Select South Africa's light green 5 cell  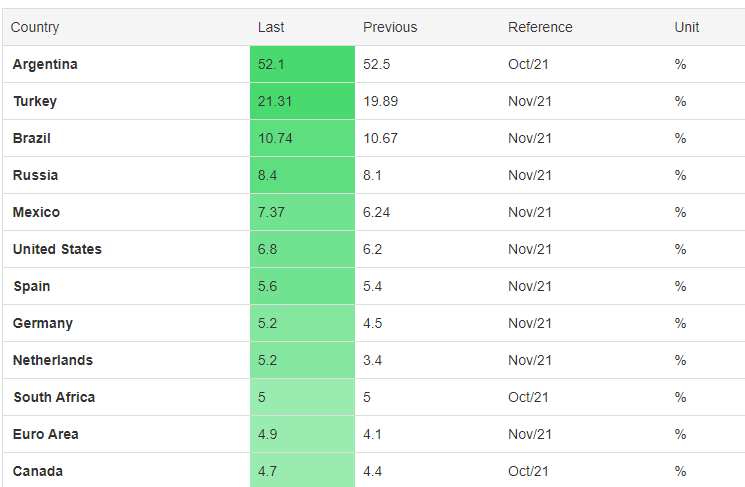[x=302, y=397]
